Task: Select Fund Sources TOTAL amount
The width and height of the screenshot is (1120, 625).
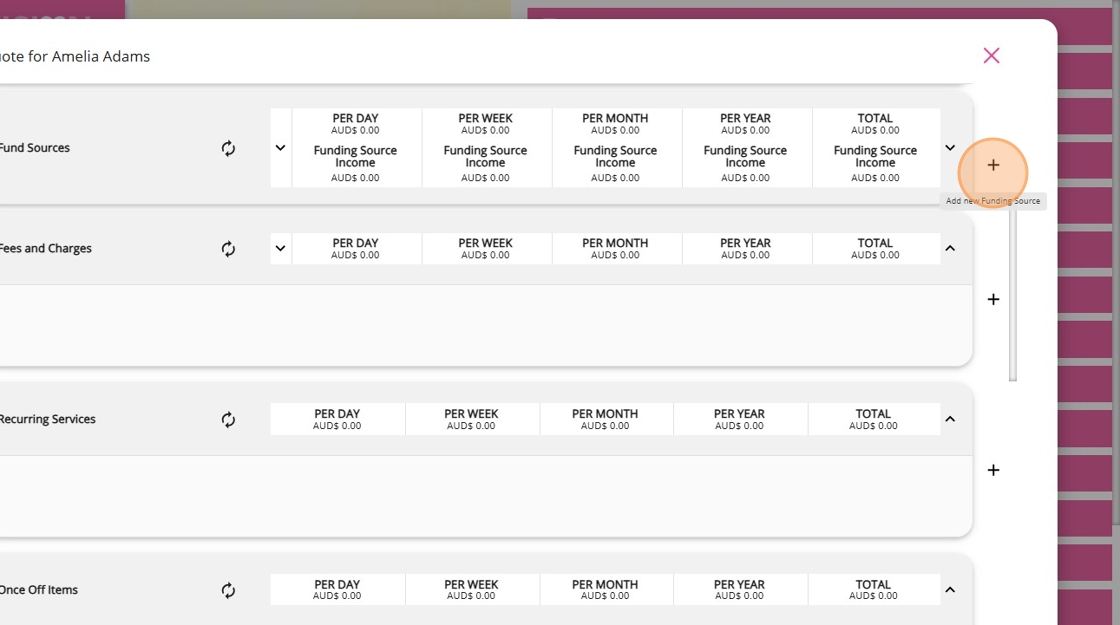Action: [x=875, y=131]
